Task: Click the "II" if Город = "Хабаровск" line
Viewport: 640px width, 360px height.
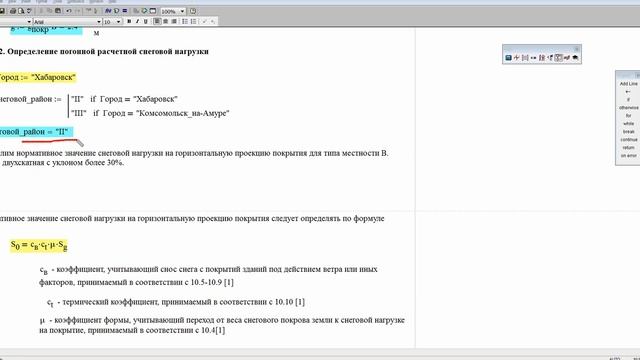Action: [124, 99]
